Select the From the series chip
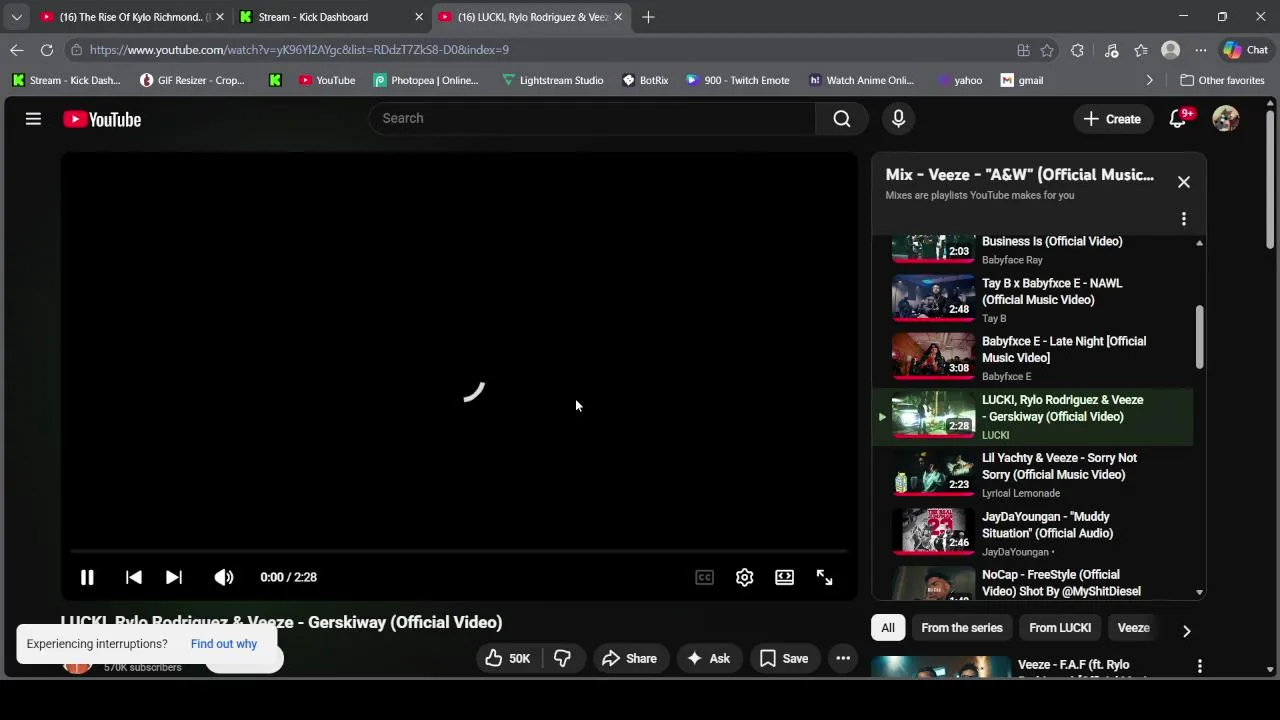Screen dimensions: 1280x720 click(x=962, y=628)
